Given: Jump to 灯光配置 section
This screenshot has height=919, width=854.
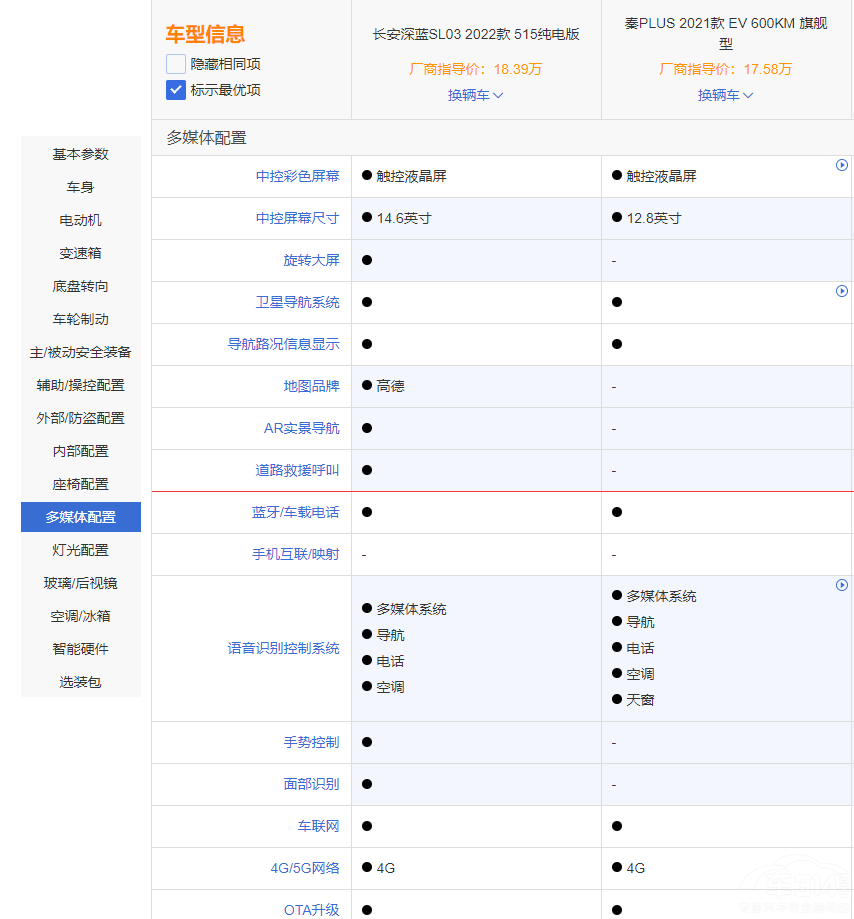Looking at the screenshot, I should point(81,550).
